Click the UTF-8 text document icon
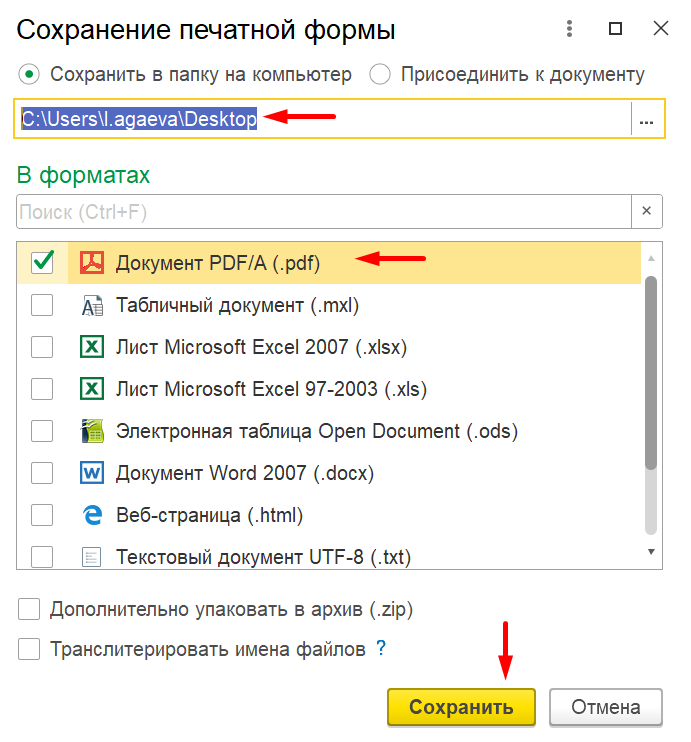691x742 pixels. point(91,556)
